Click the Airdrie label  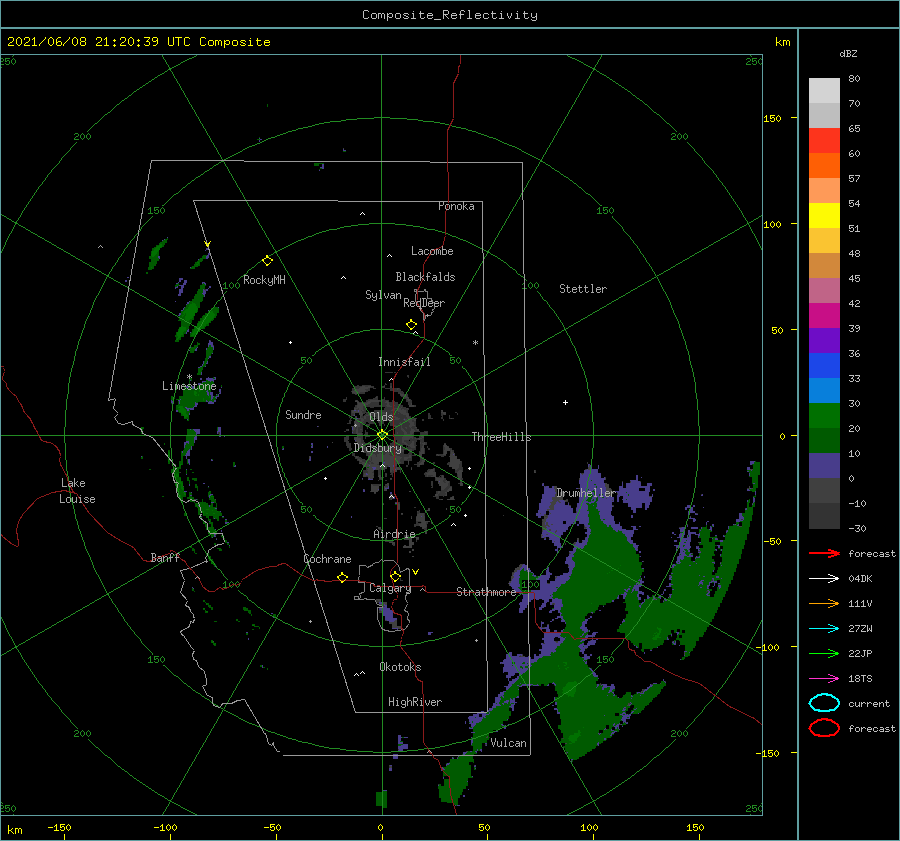coord(394,534)
